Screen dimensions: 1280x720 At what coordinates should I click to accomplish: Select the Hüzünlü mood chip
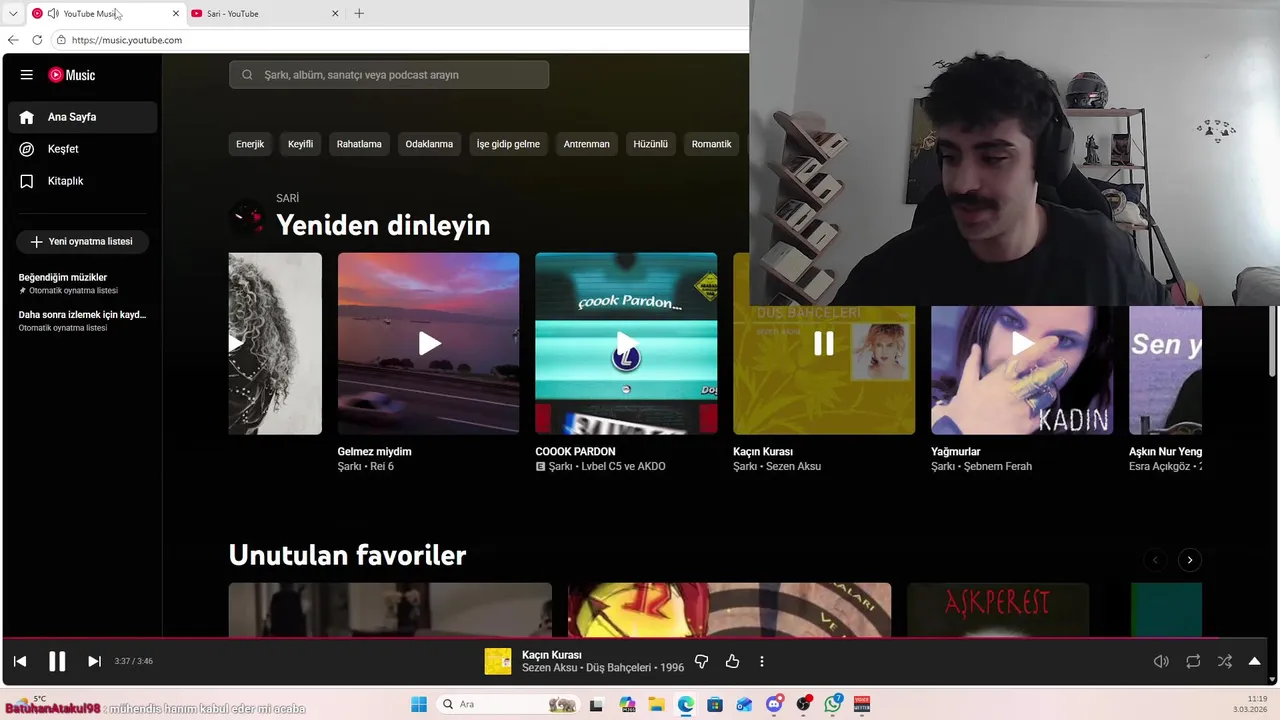(x=650, y=144)
